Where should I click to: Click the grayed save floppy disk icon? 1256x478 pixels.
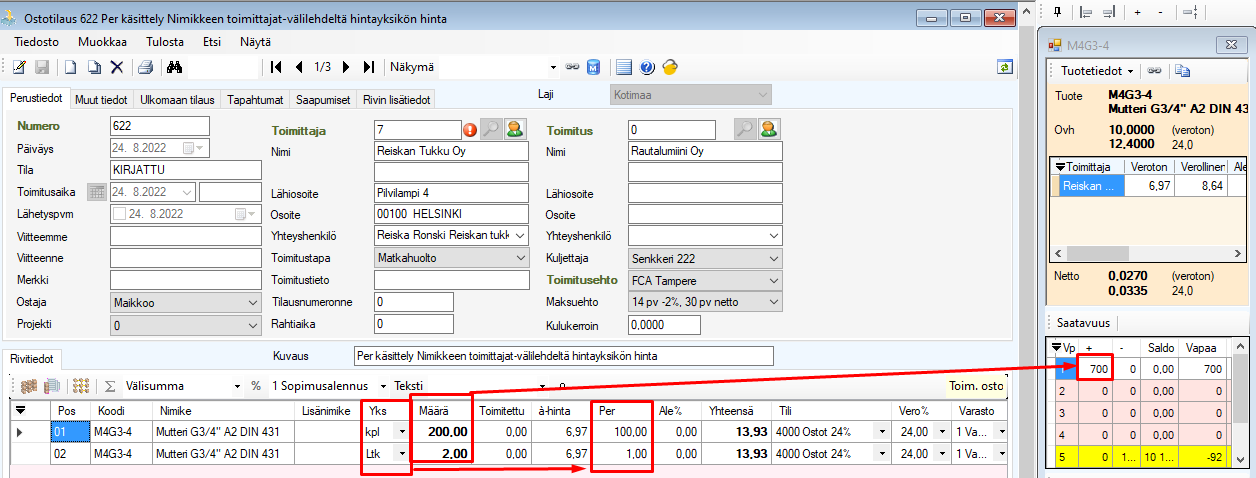[x=42, y=67]
